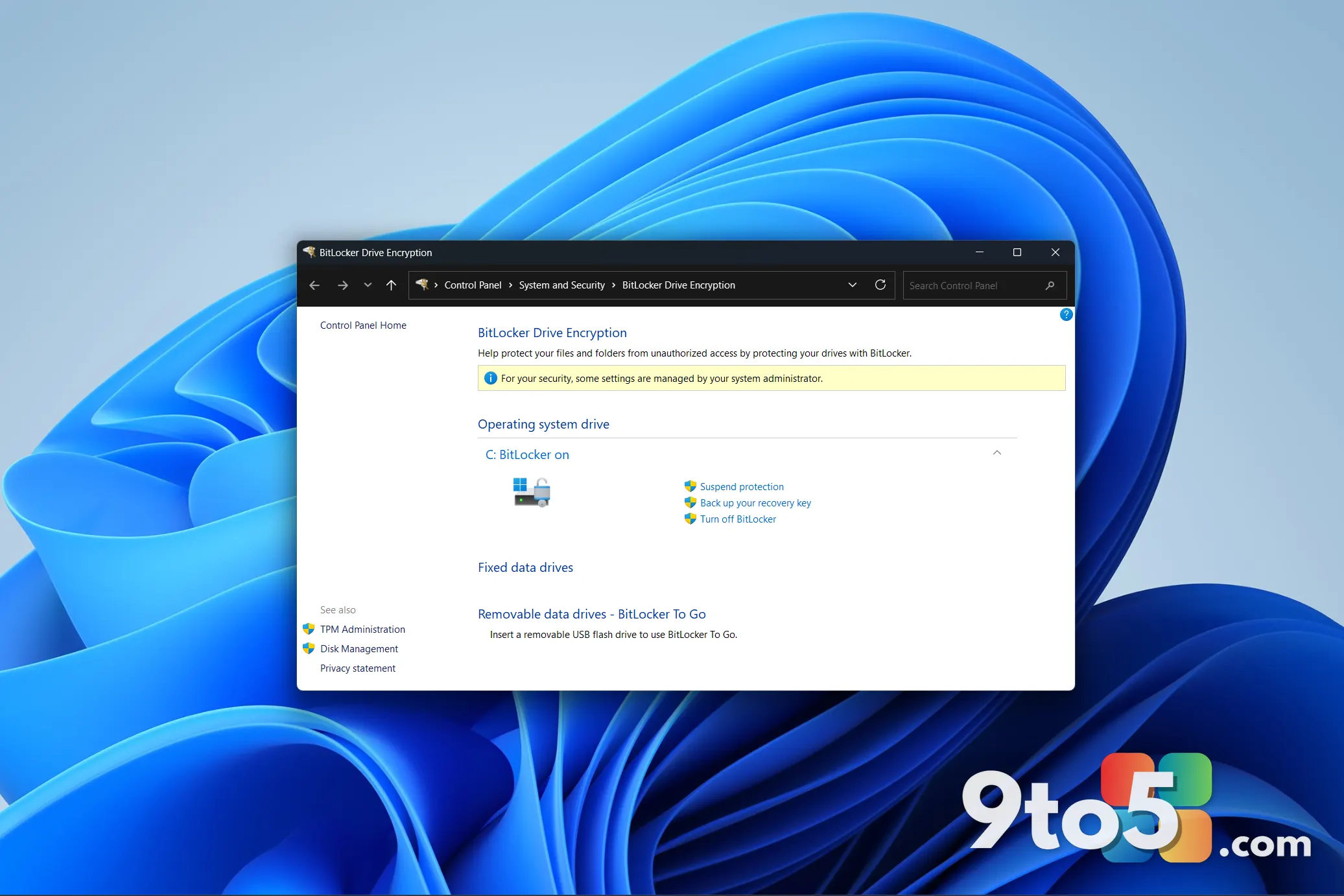The height and width of the screenshot is (896, 1344).
Task: Click the Fixed data drives heading
Action: [525, 567]
